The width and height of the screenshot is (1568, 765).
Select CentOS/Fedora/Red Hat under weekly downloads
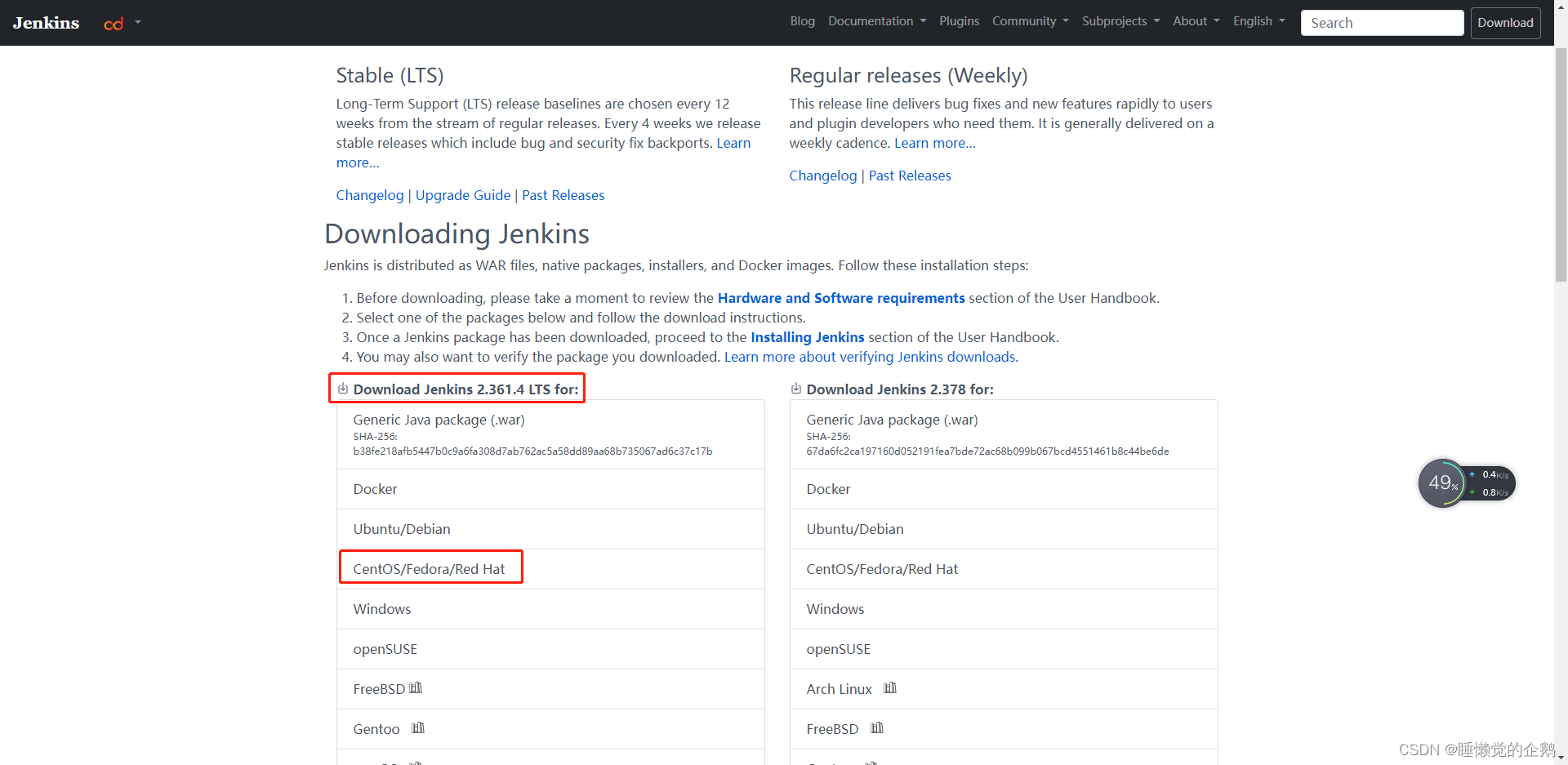pyautogui.click(x=1004, y=569)
